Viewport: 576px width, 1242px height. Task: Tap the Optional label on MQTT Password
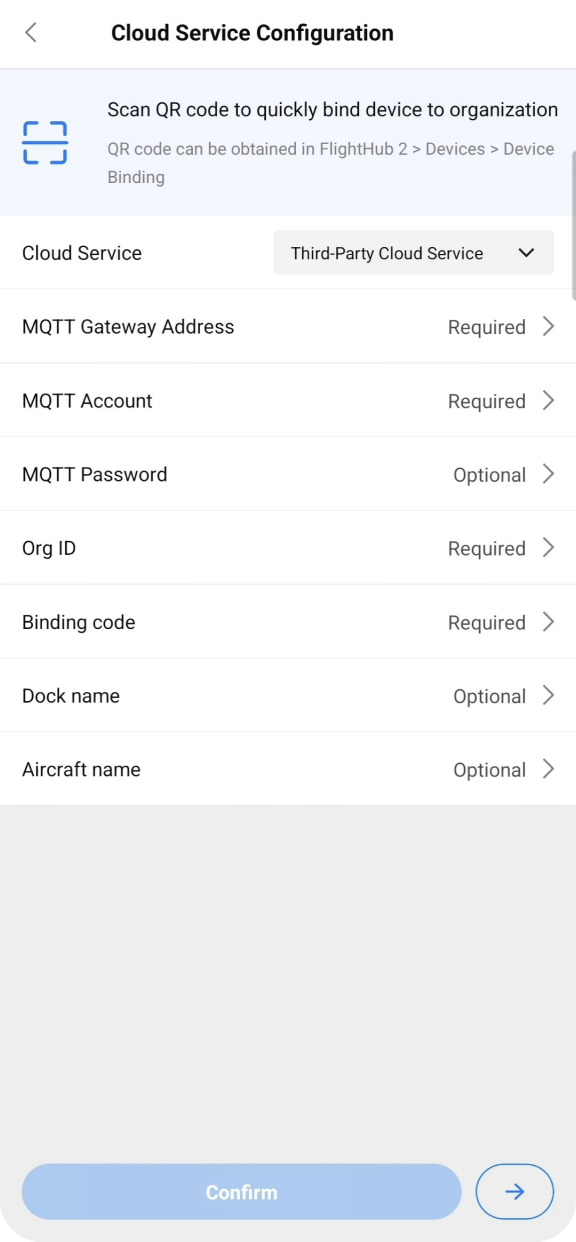[490, 474]
